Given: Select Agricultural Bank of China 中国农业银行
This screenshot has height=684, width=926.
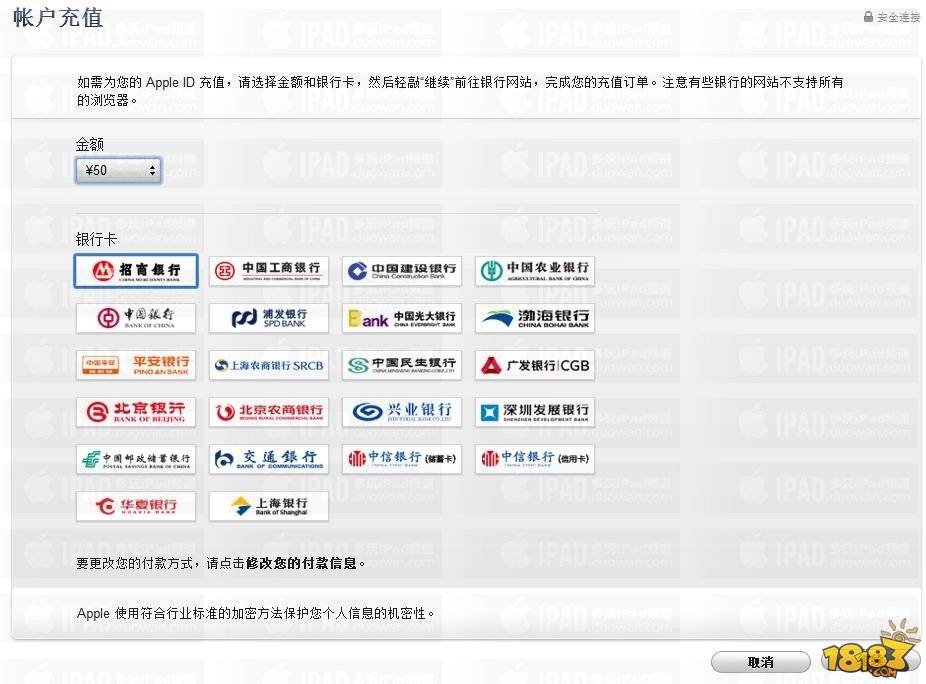Looking at the screenshot, I should click(x=534, y=271).
